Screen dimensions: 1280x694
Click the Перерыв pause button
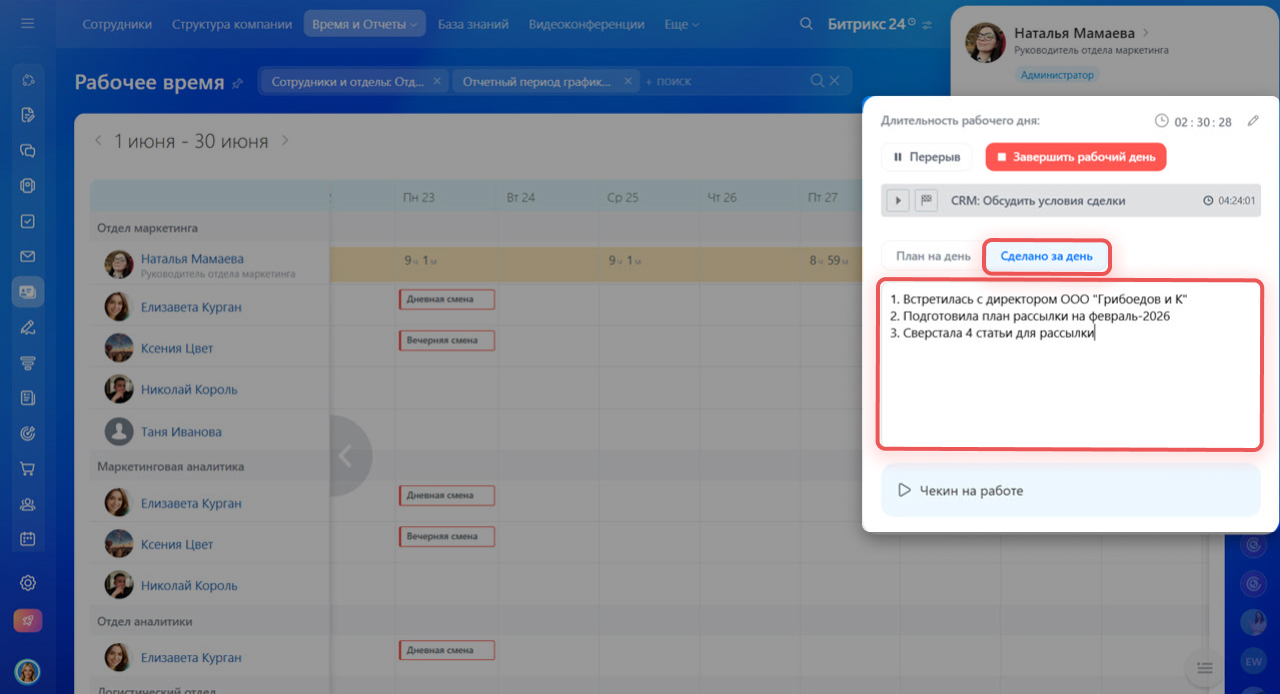coord(926,157)
